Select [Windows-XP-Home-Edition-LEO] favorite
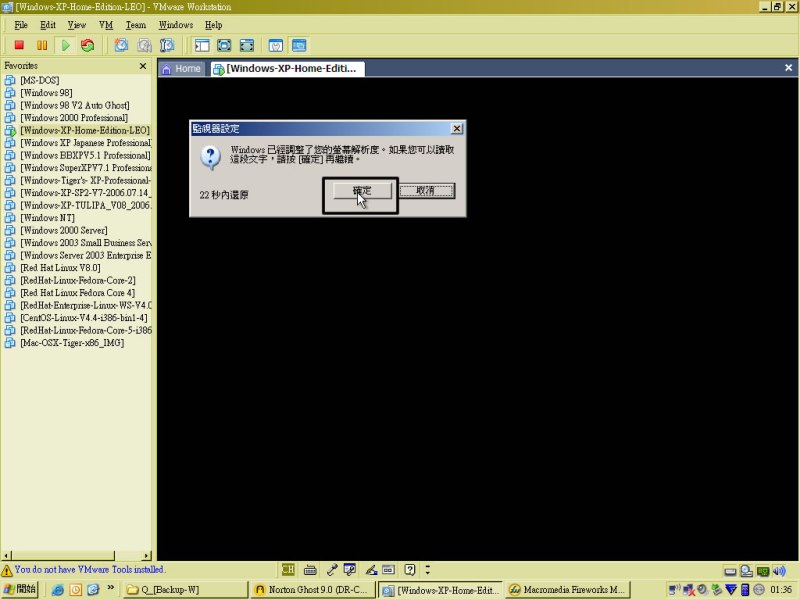 point(85,130)
